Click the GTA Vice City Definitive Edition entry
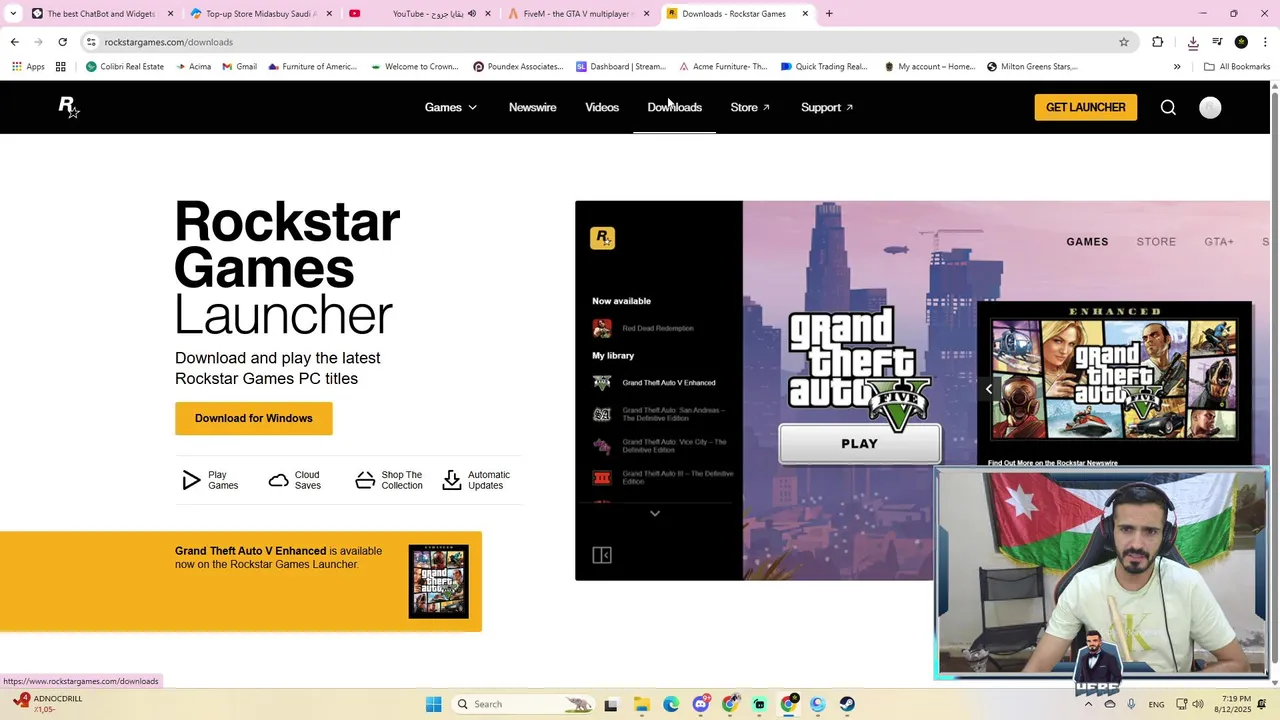The height and width of the screenshot is (720, 1280). coord(662,446)
